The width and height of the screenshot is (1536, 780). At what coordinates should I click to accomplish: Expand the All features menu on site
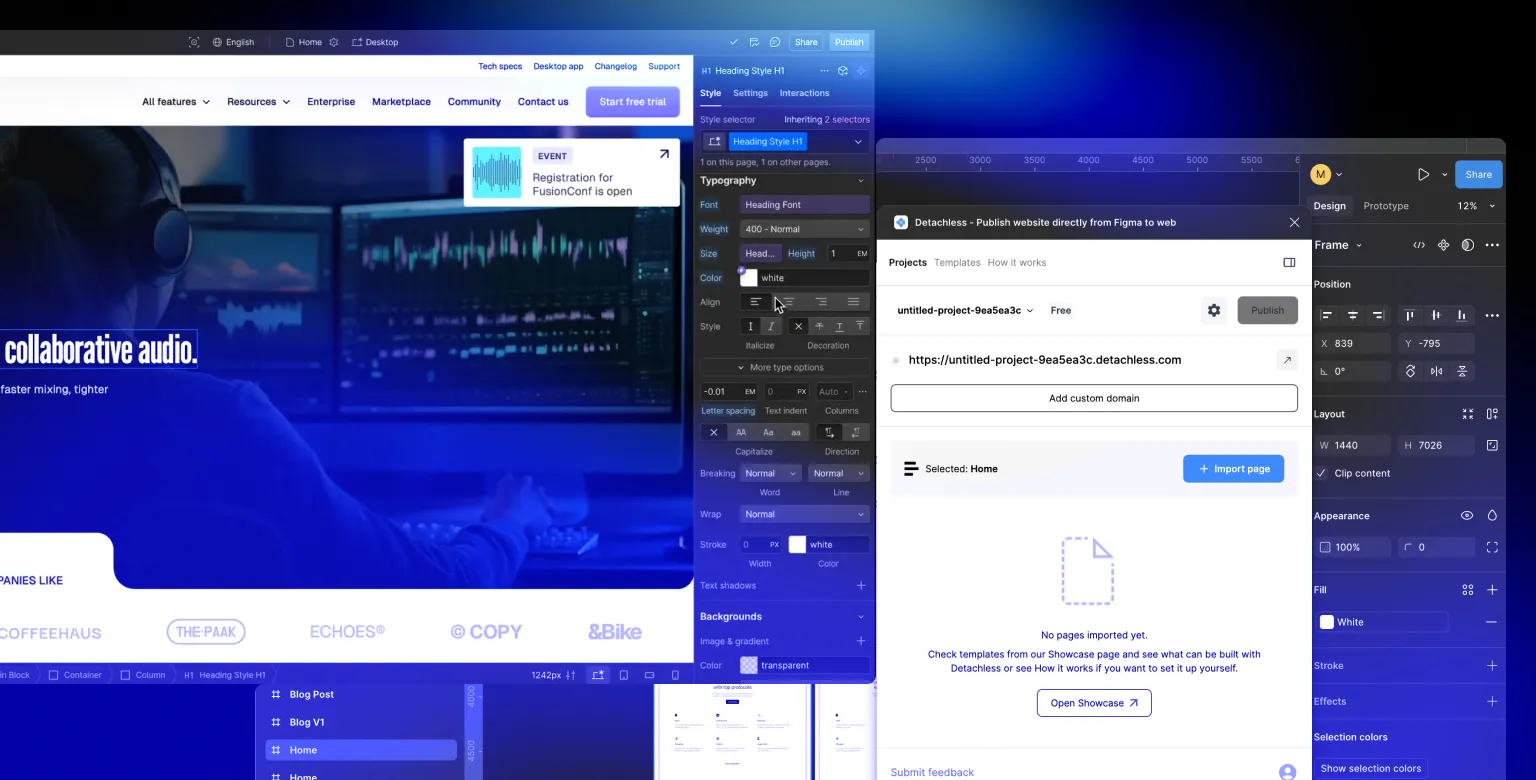(176, 102)
